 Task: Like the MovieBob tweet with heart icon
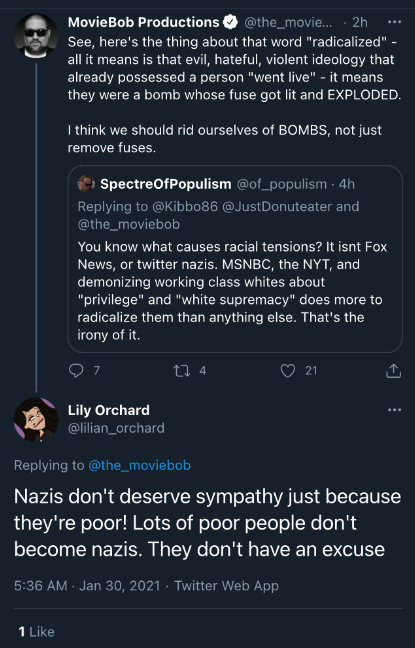pyautogui.click(x=288, y=371)
